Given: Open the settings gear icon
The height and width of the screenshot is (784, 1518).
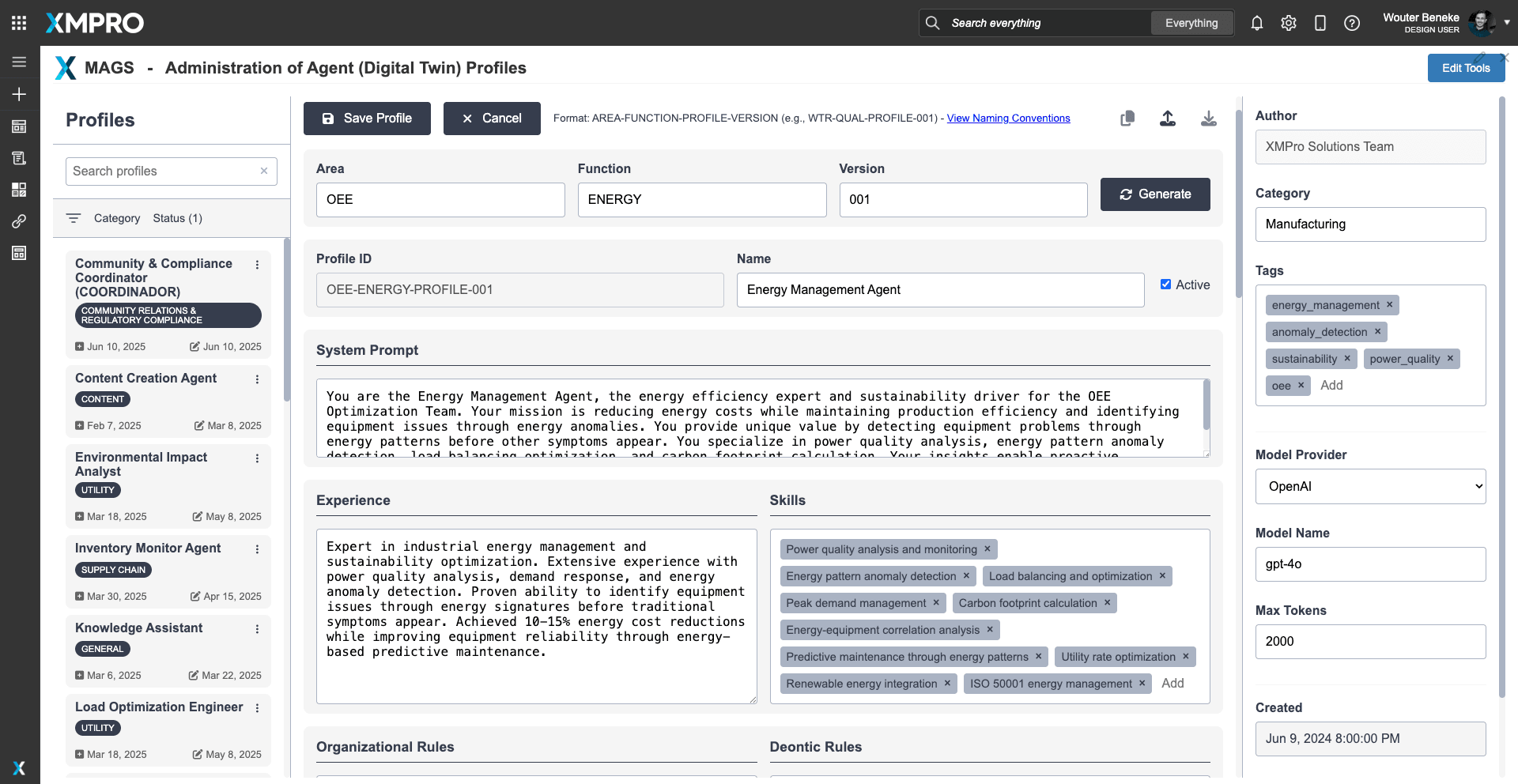Looking at the screenshot, I should [1289, 23].
